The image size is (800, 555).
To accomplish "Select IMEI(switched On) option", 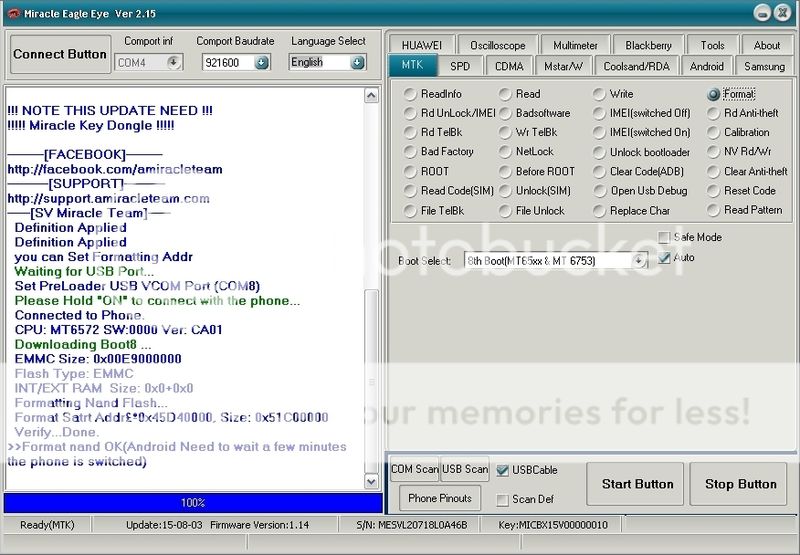I will (642, 132).
